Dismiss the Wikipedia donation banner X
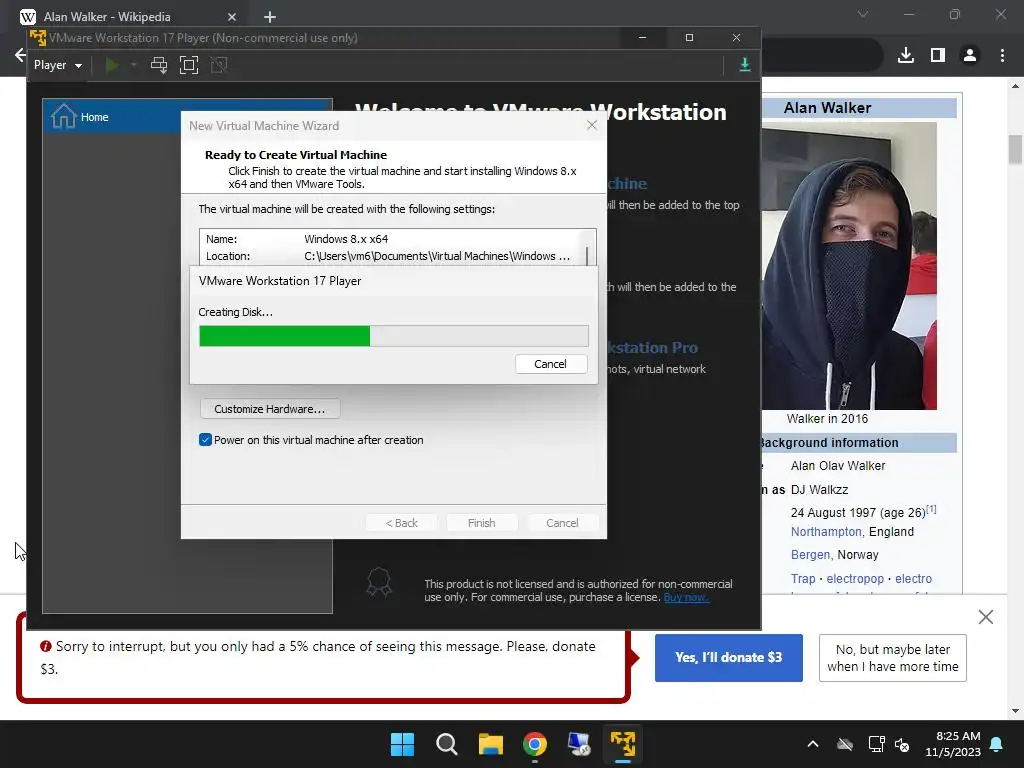1024x768 pixels. tap(986, 616)
